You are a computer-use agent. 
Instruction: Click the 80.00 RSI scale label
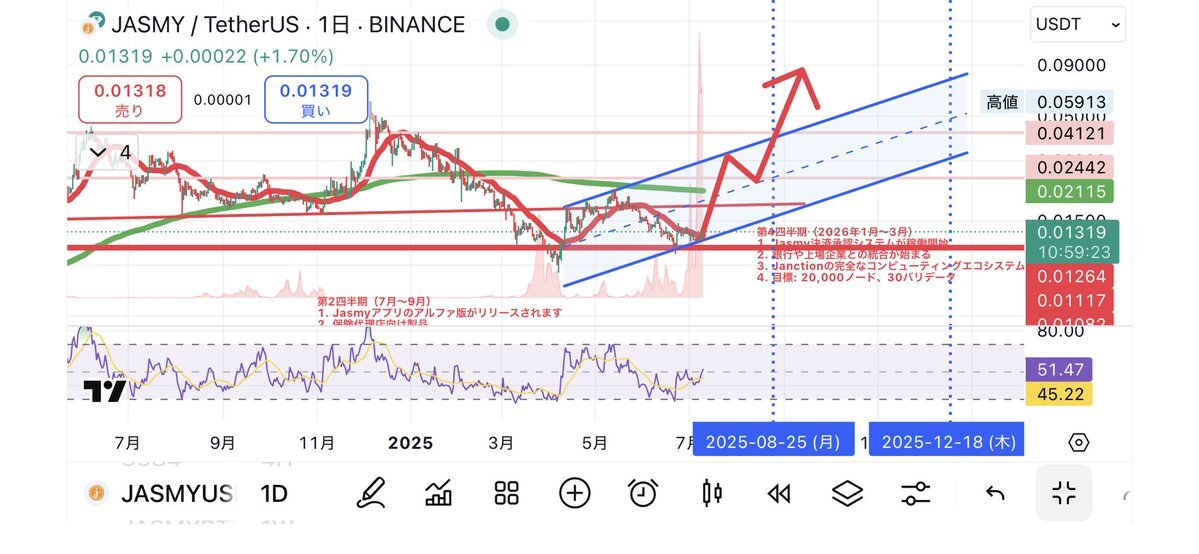1061,331
